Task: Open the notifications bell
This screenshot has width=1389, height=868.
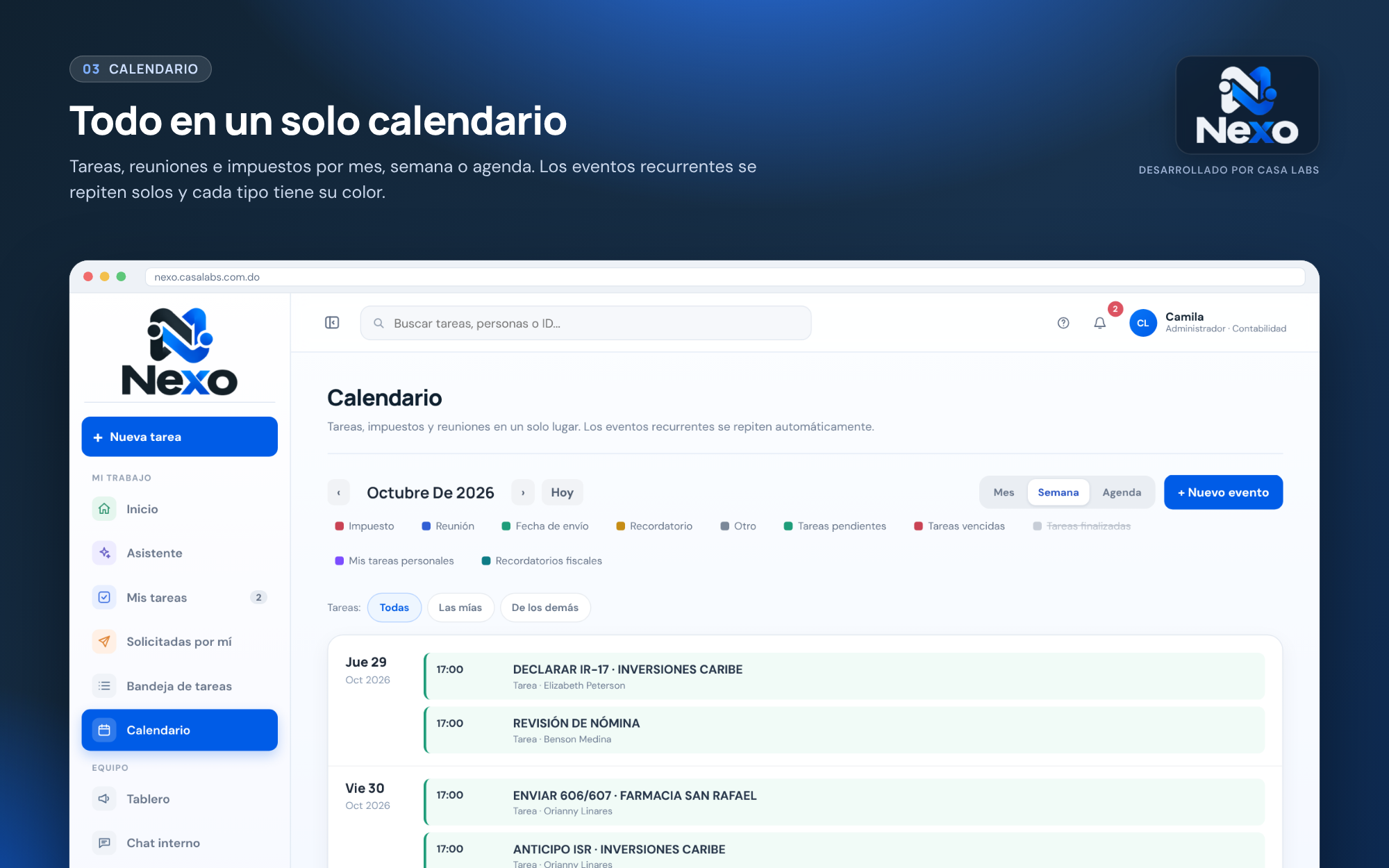Action: (1100, 323)
